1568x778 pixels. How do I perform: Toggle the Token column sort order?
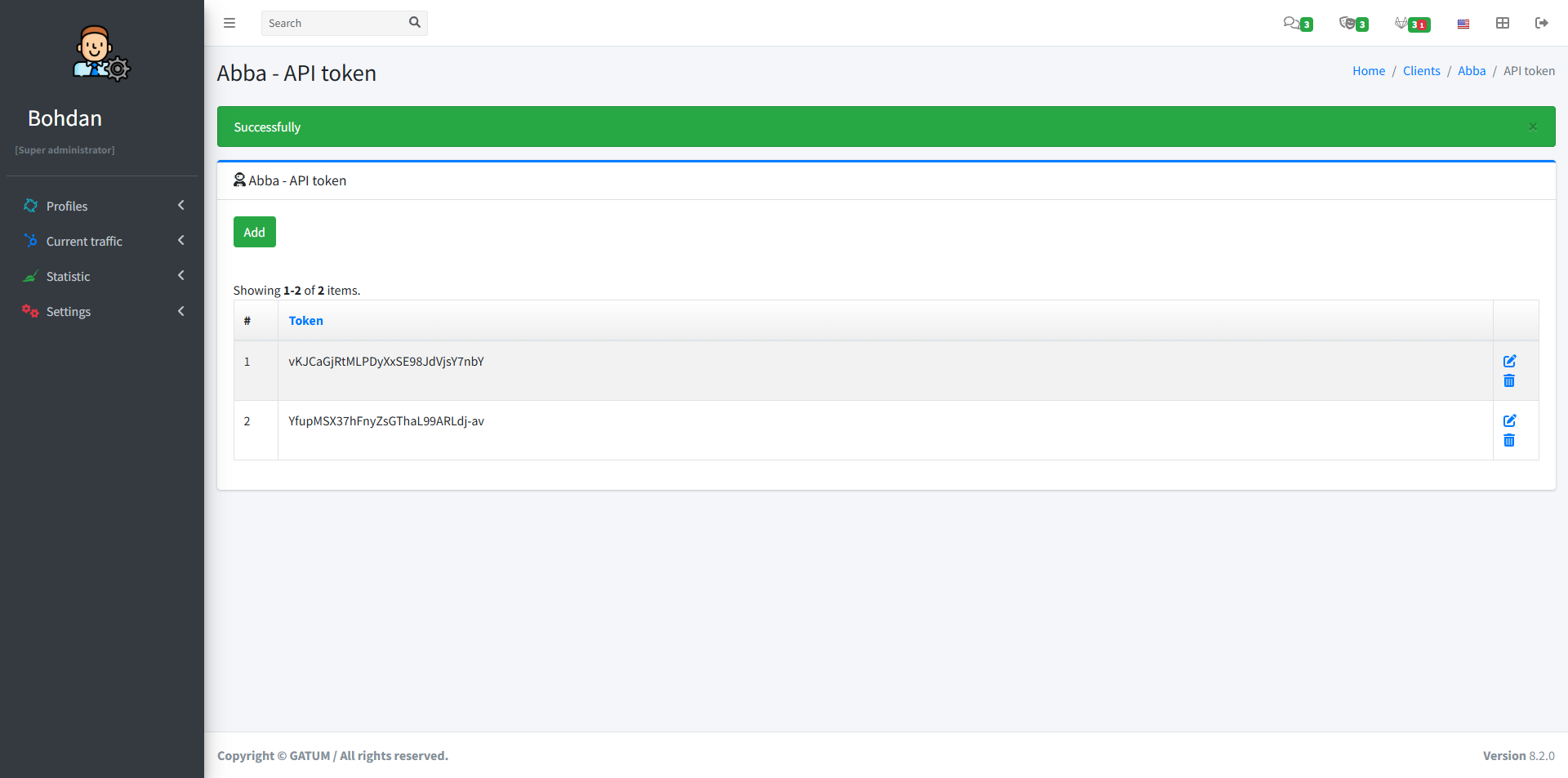tap(305, 320)
